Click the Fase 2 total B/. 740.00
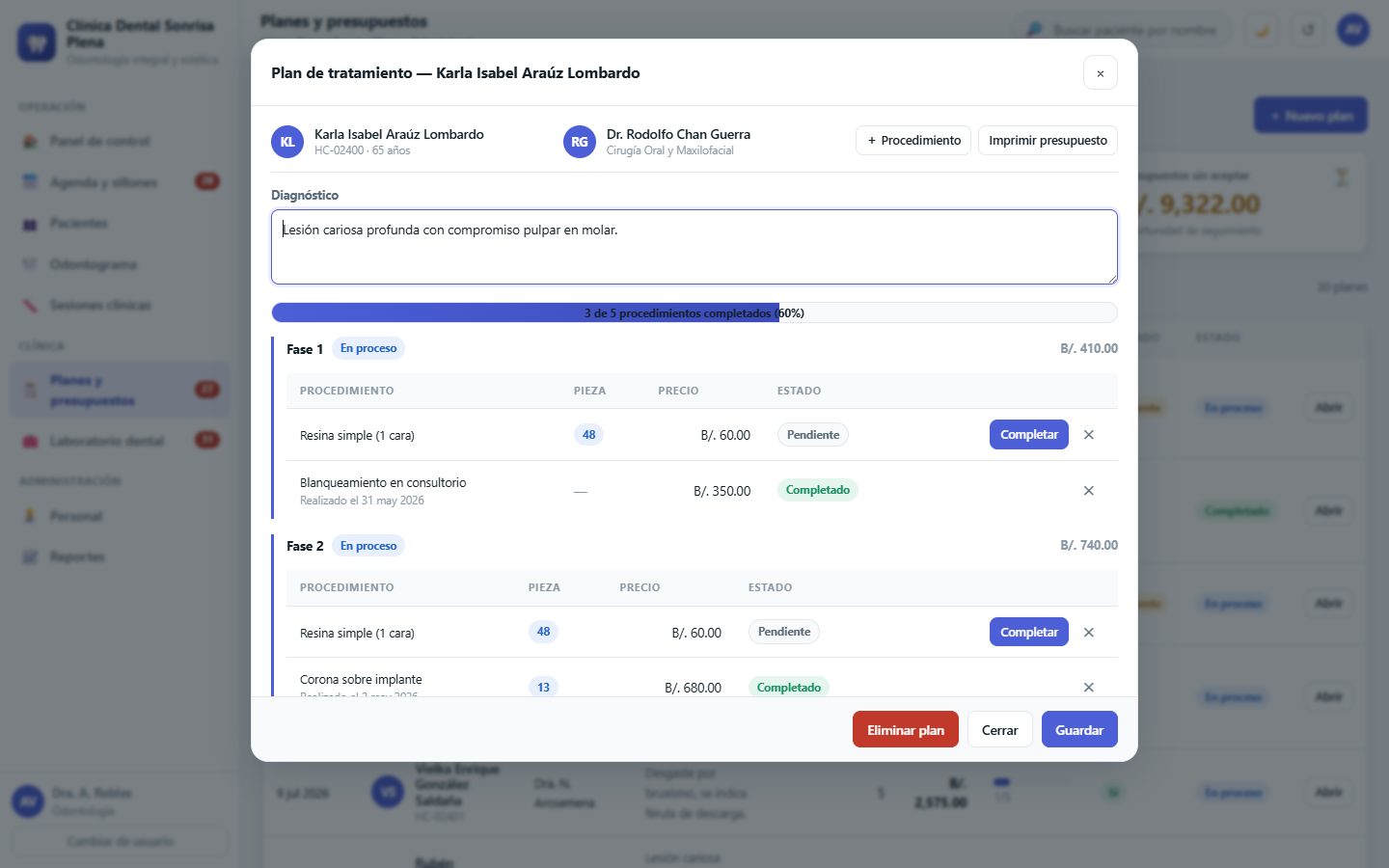This screenshot has width=1389, height=868. coord(1089,545)
